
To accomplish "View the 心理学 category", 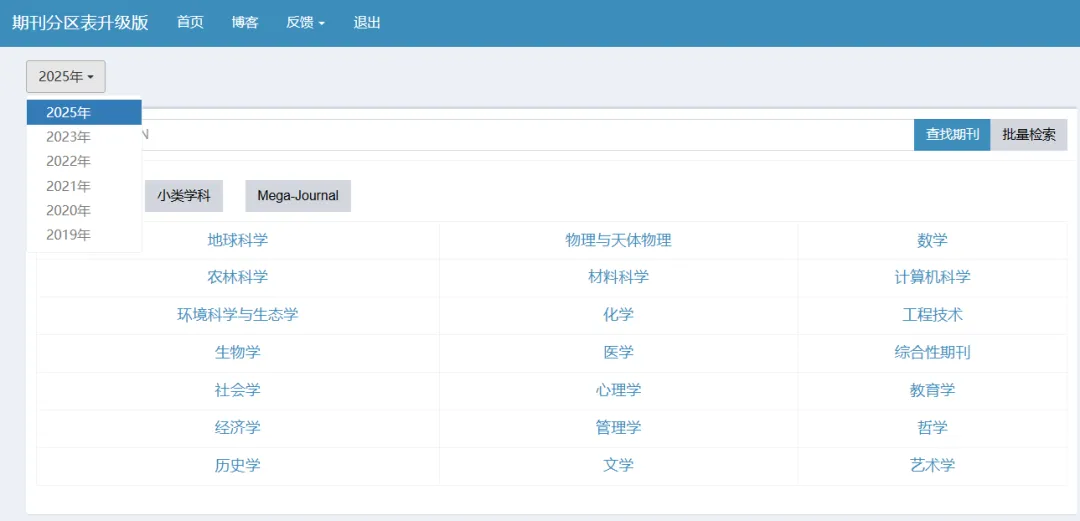I will tap(619, 391).
